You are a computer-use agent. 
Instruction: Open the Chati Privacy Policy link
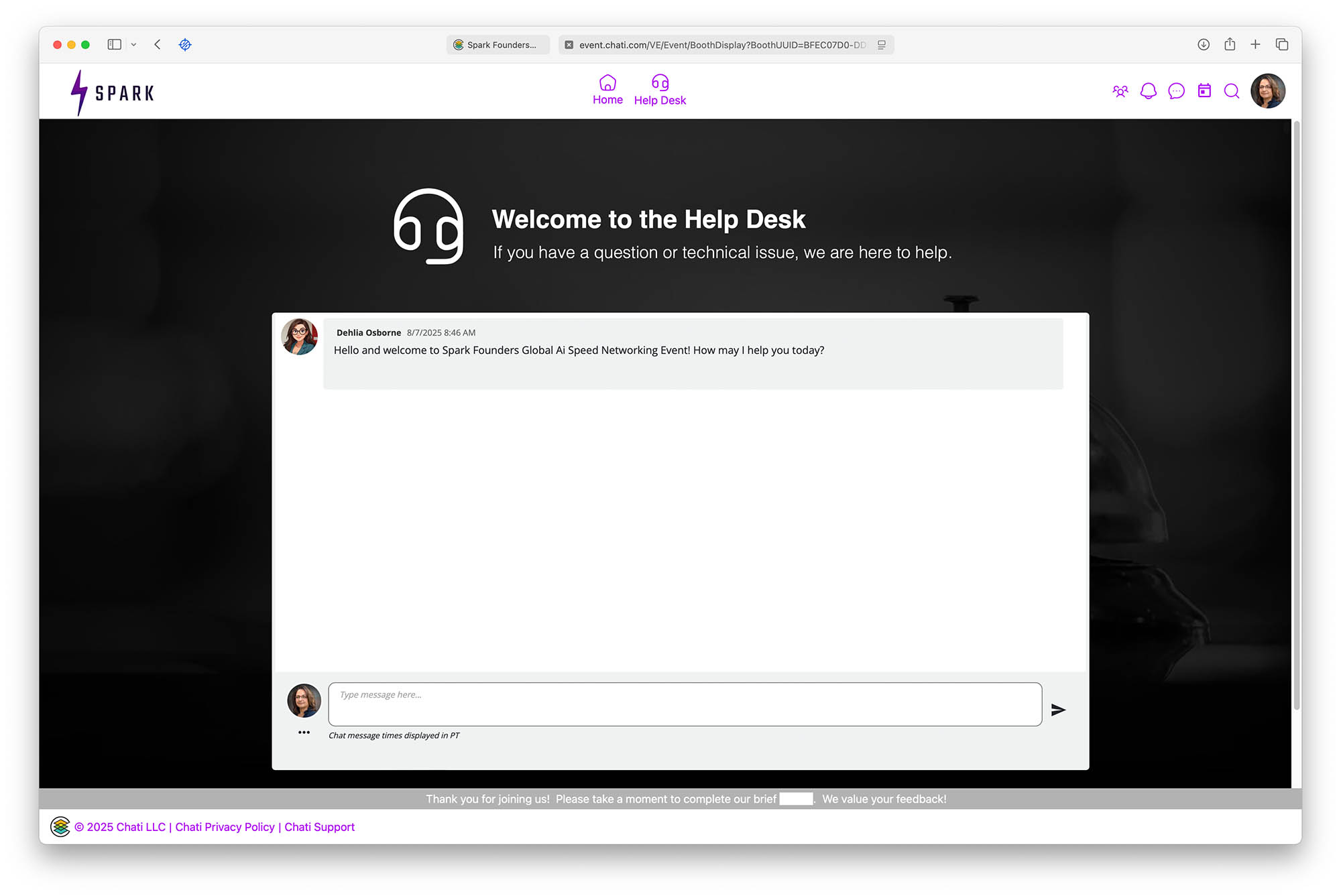point(225,827)
